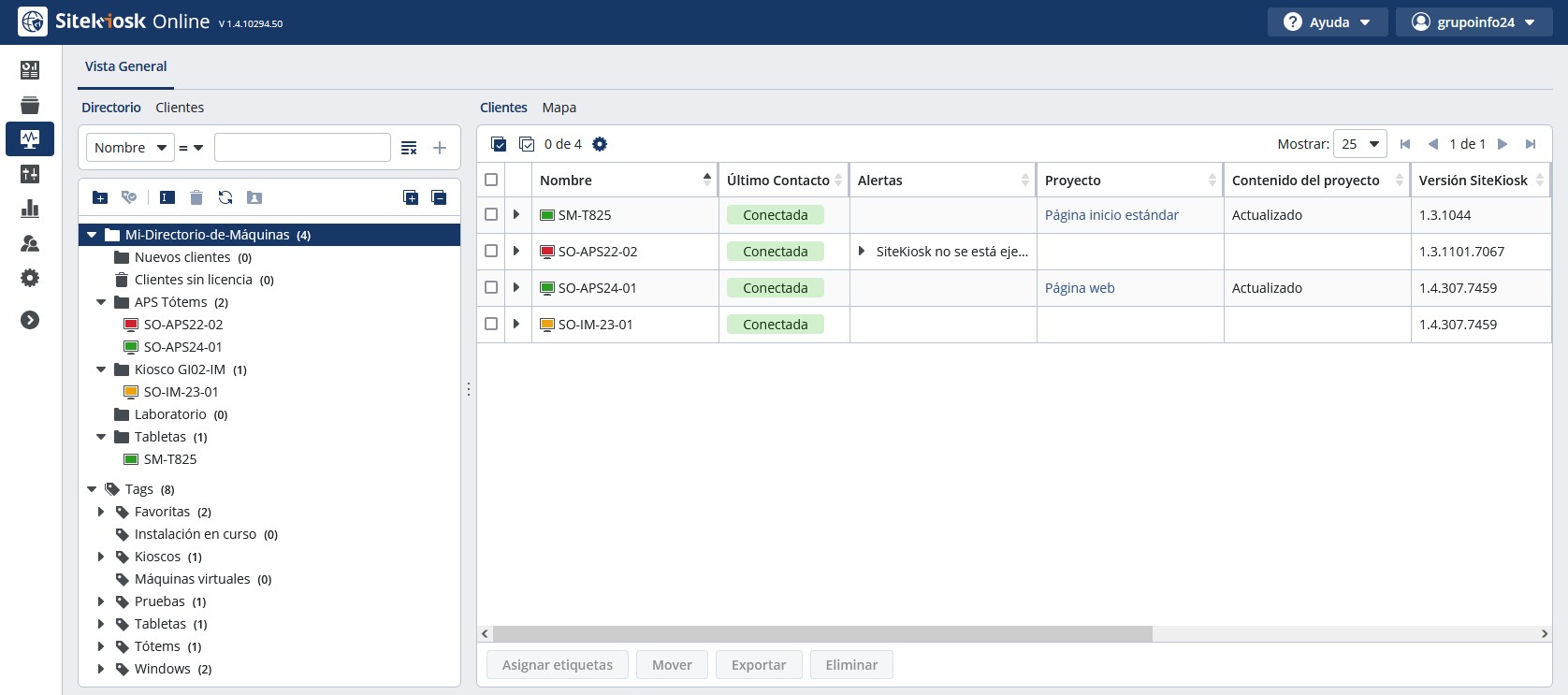Collapse all directory tree nodes

pos(439,197)
